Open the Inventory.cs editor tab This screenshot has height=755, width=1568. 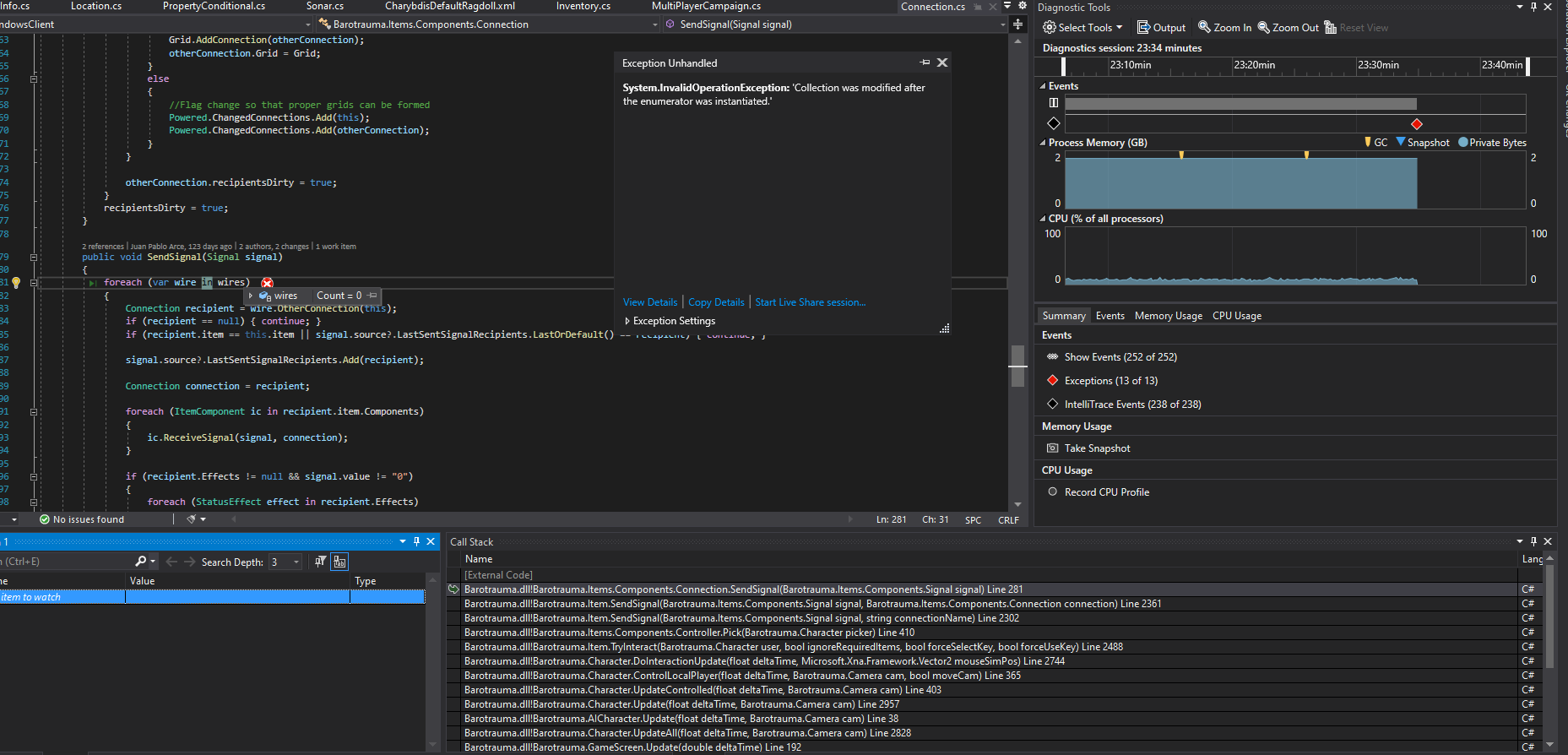click(583, 6)
